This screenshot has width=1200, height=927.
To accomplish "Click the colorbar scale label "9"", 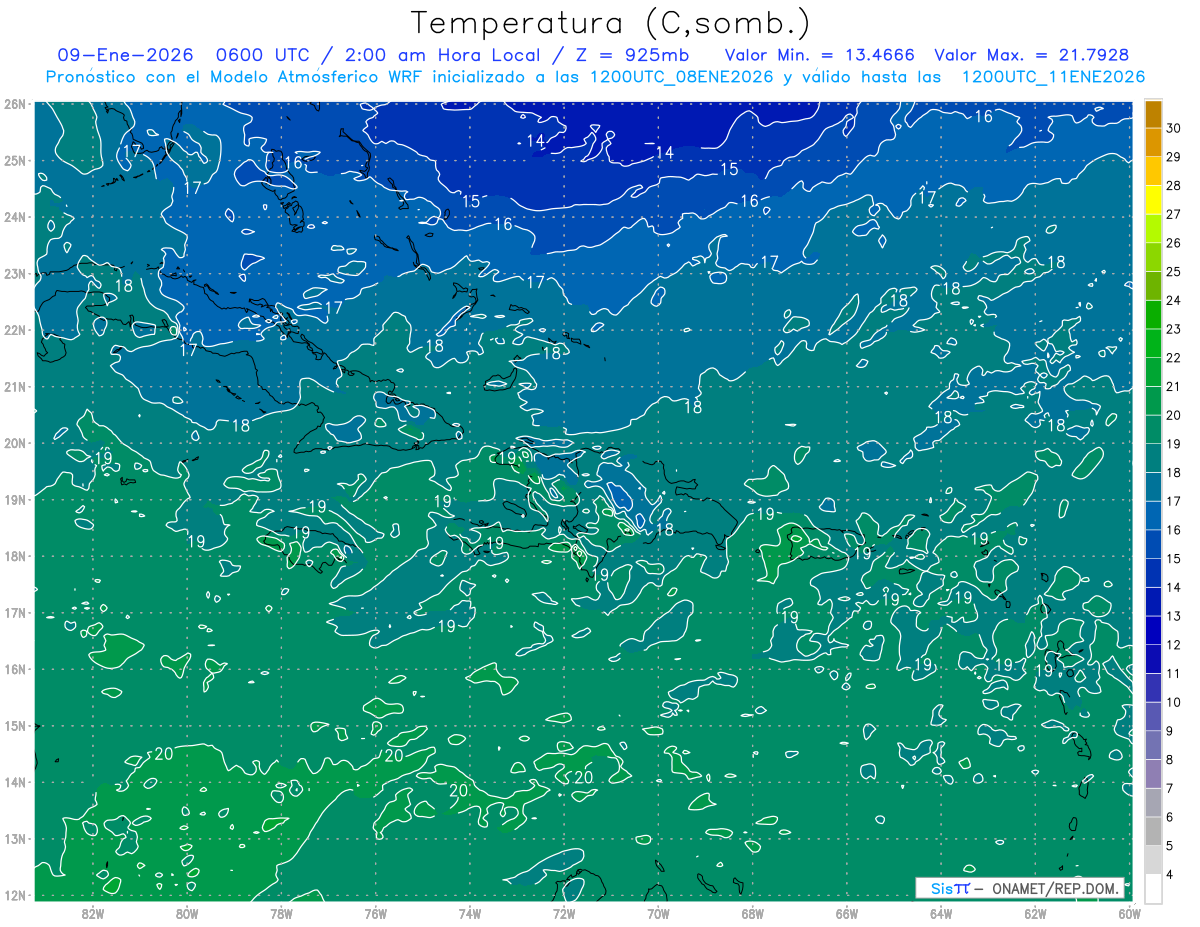I will tap(1170, 731).
